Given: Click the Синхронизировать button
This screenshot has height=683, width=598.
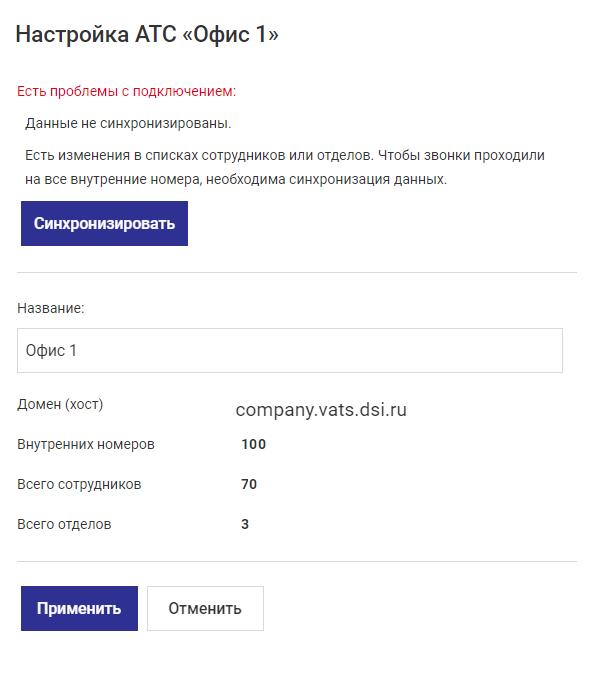Looking at the screenshot, I should point(104,223).
